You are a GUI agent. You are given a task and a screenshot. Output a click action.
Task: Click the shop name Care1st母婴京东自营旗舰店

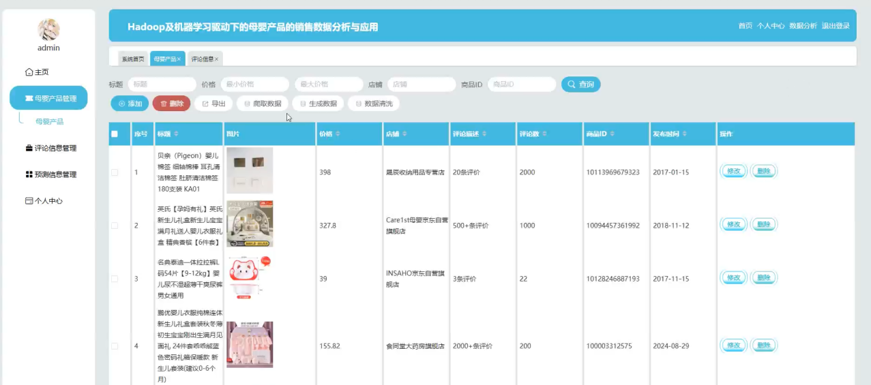tap(416, 226)
